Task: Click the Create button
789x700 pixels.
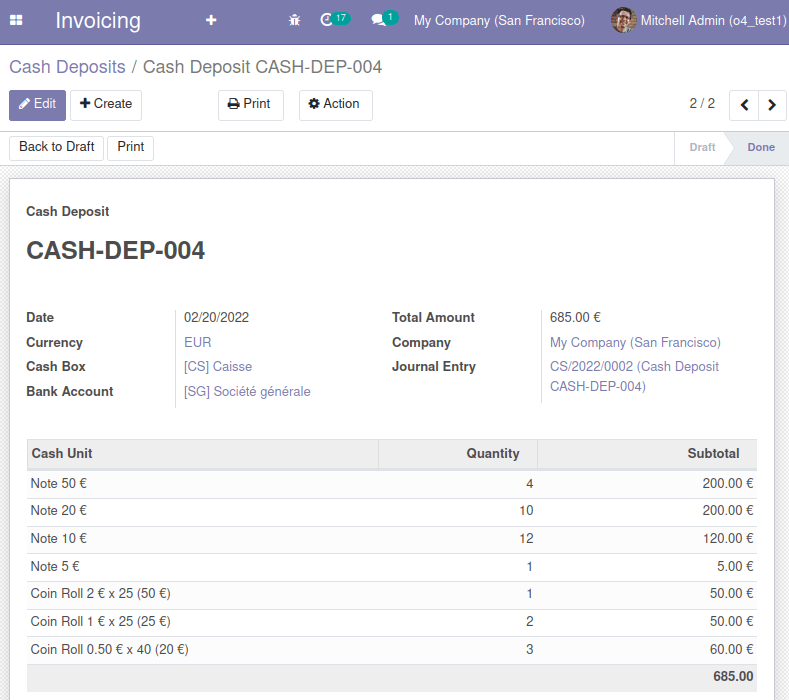Action: pos(105,105)
